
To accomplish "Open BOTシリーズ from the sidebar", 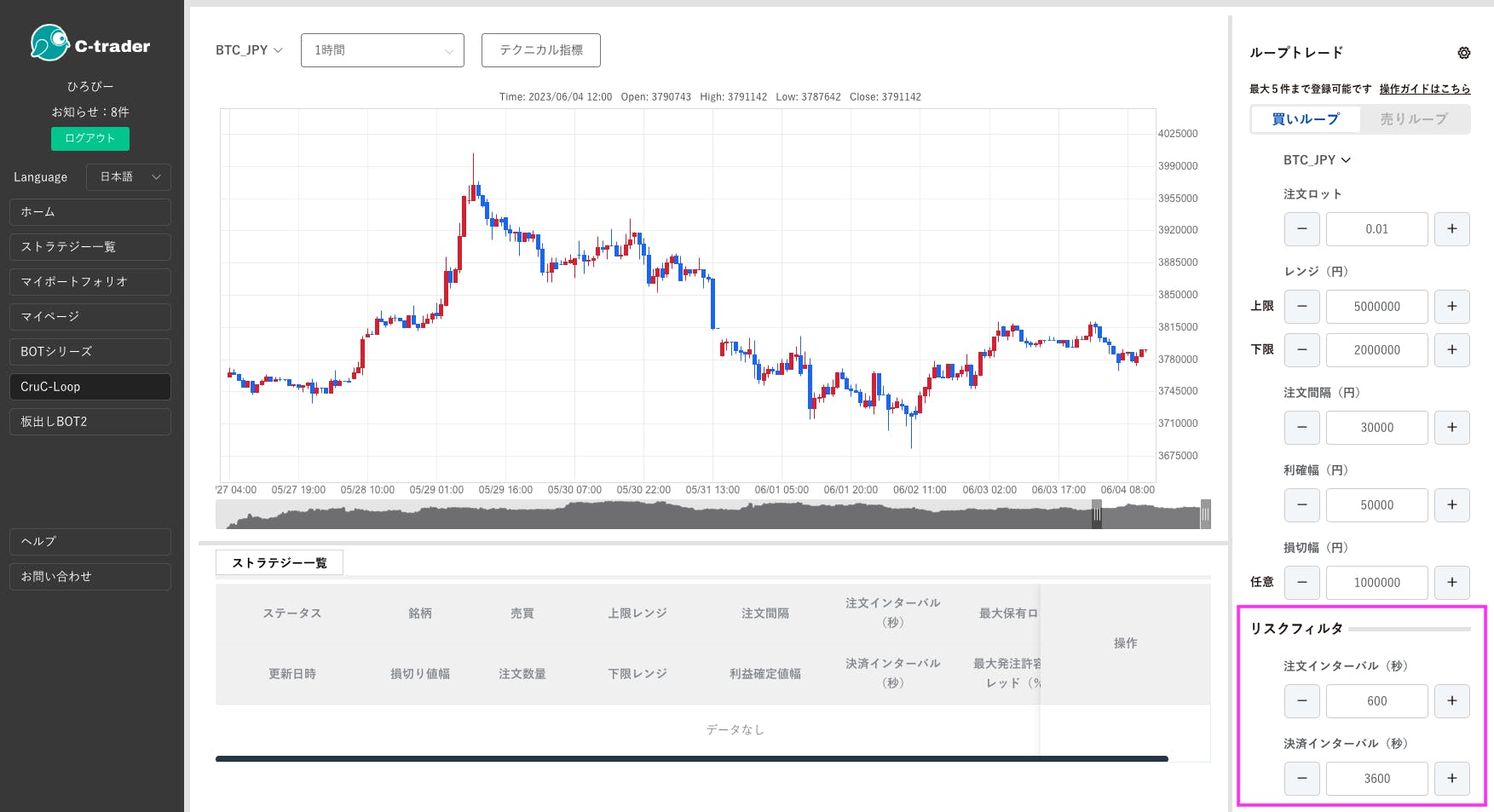I will coord(89,351).
